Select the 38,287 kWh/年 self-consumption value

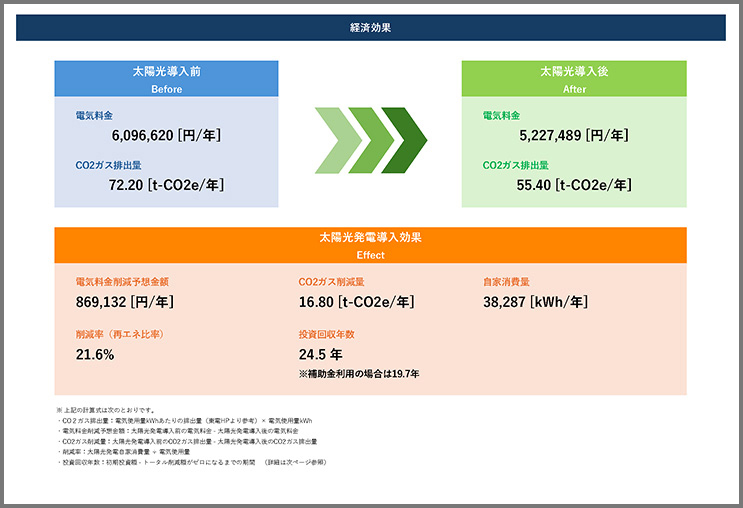point(533,301)
